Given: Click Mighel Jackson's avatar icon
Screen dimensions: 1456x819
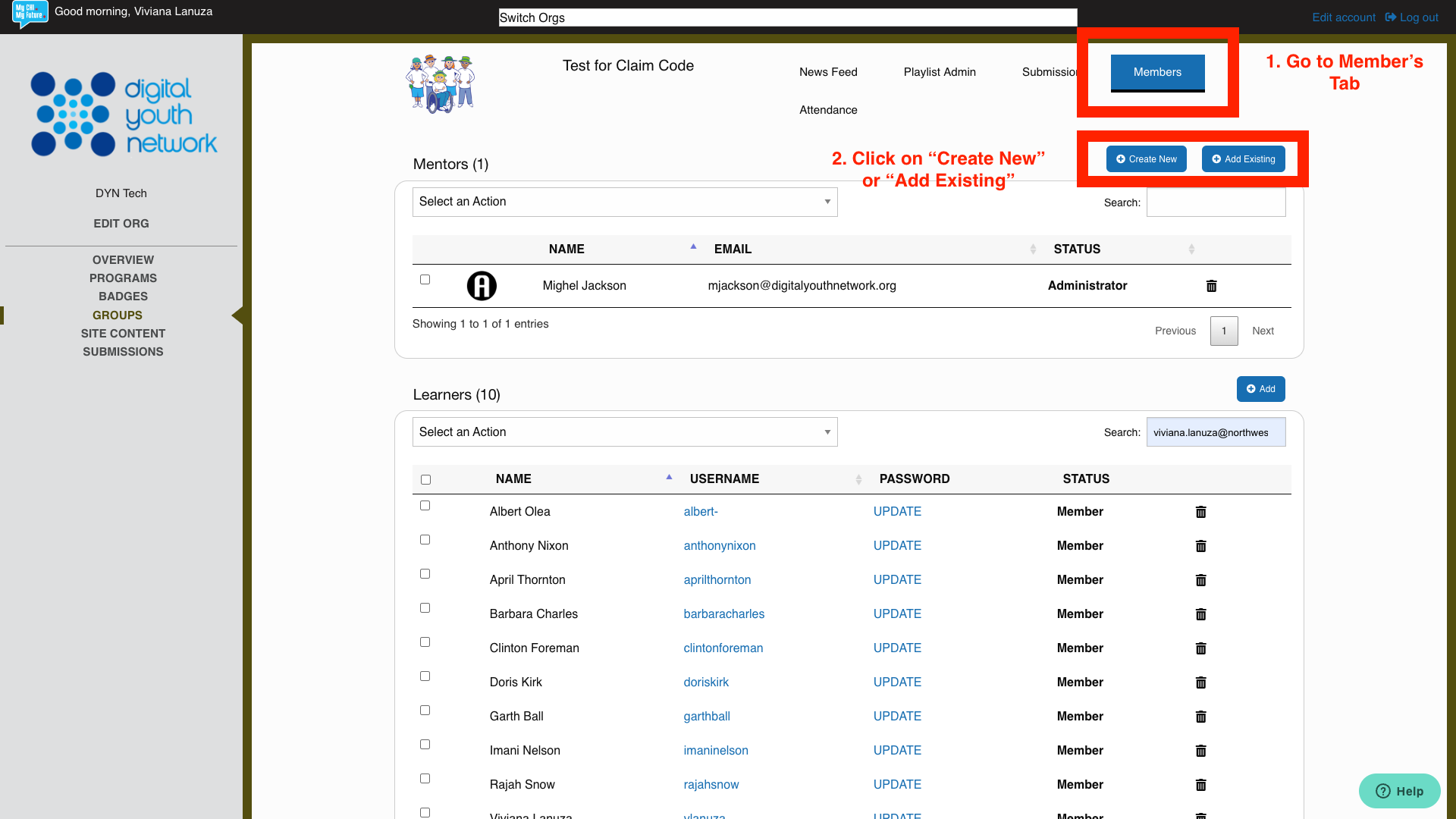Looking at the screenshot, I should [x=482, y=286].
